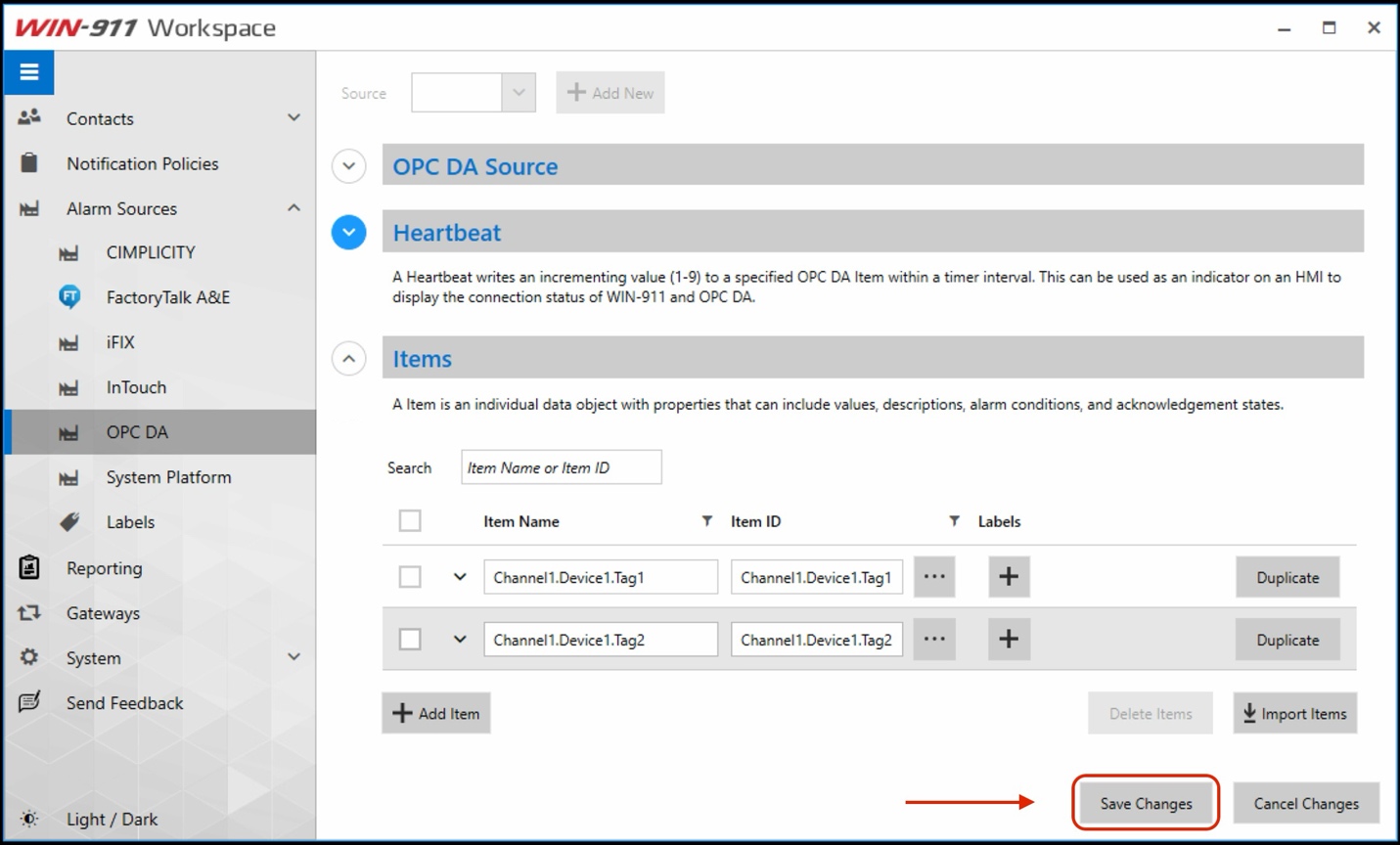Viewport: 1400px width, 845px height.
Task: Add label to Channel1.Device1.Tag2 plus button
Action: coord(1009,640)
